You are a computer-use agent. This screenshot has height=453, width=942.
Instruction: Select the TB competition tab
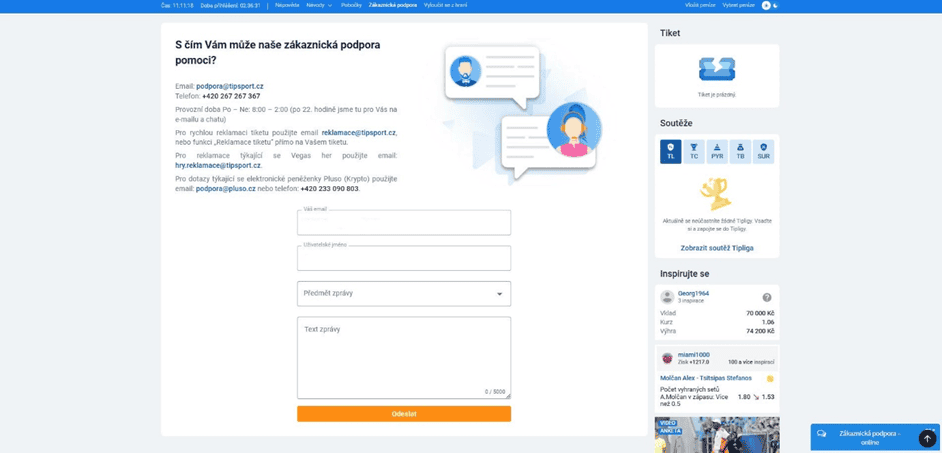(740, 152)
